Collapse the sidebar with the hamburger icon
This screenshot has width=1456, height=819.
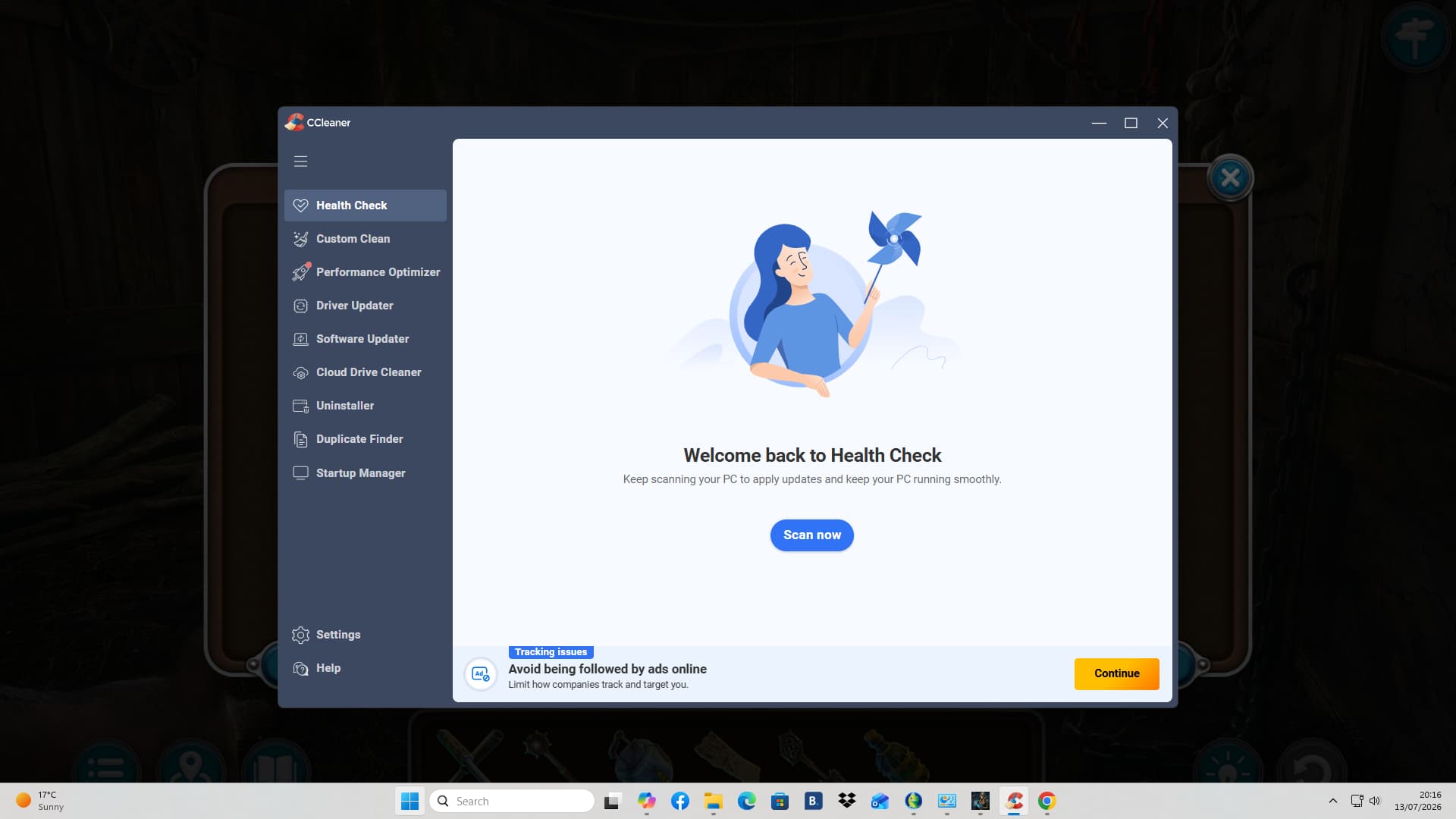[x=300, y=162]
